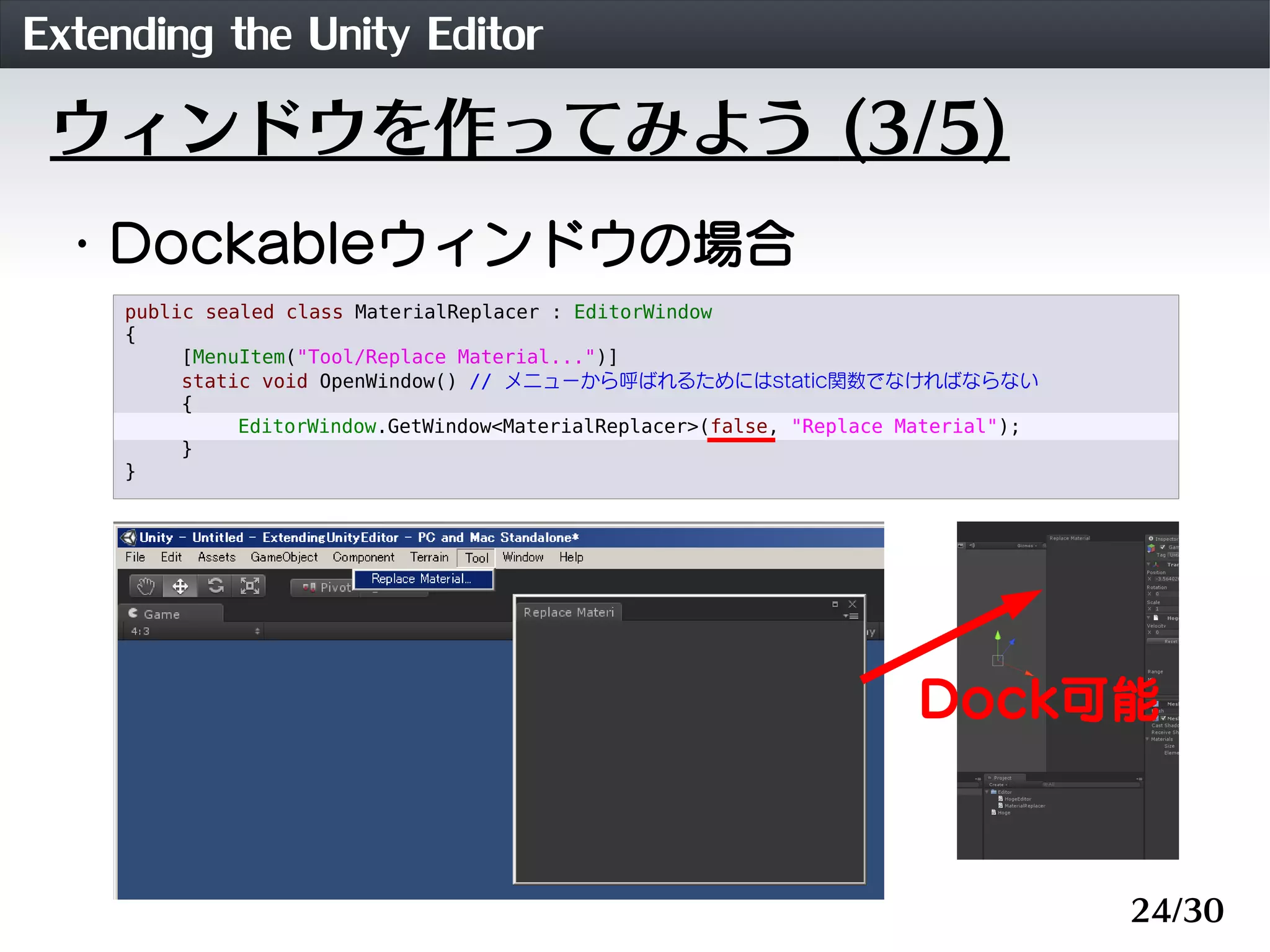Collapse the Hoge script component foldout
This screenshot has width=1270, height=952.
[1148, 618]
